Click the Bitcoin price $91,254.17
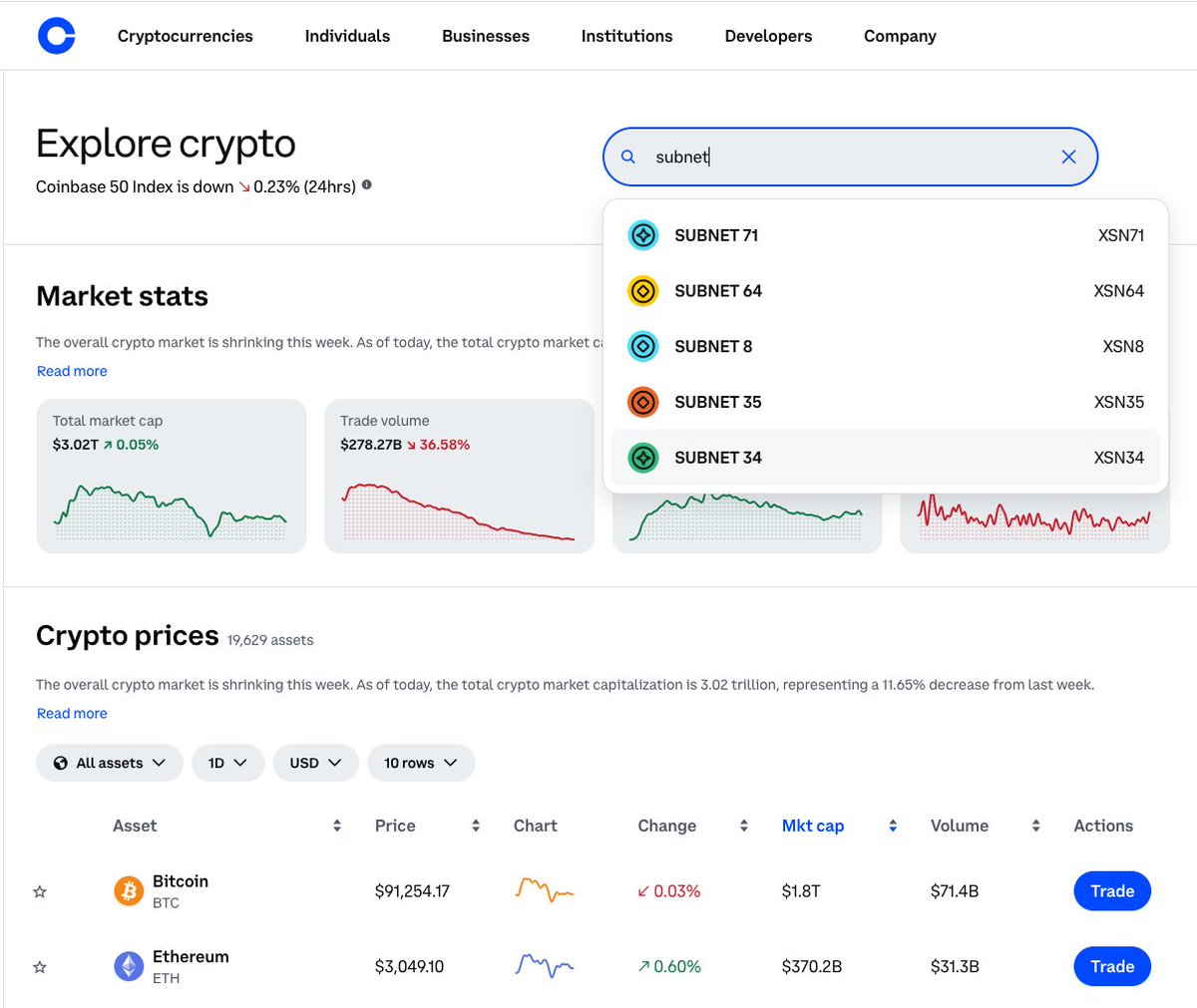Screen dimensions: 1197x1008 [412, 891]
